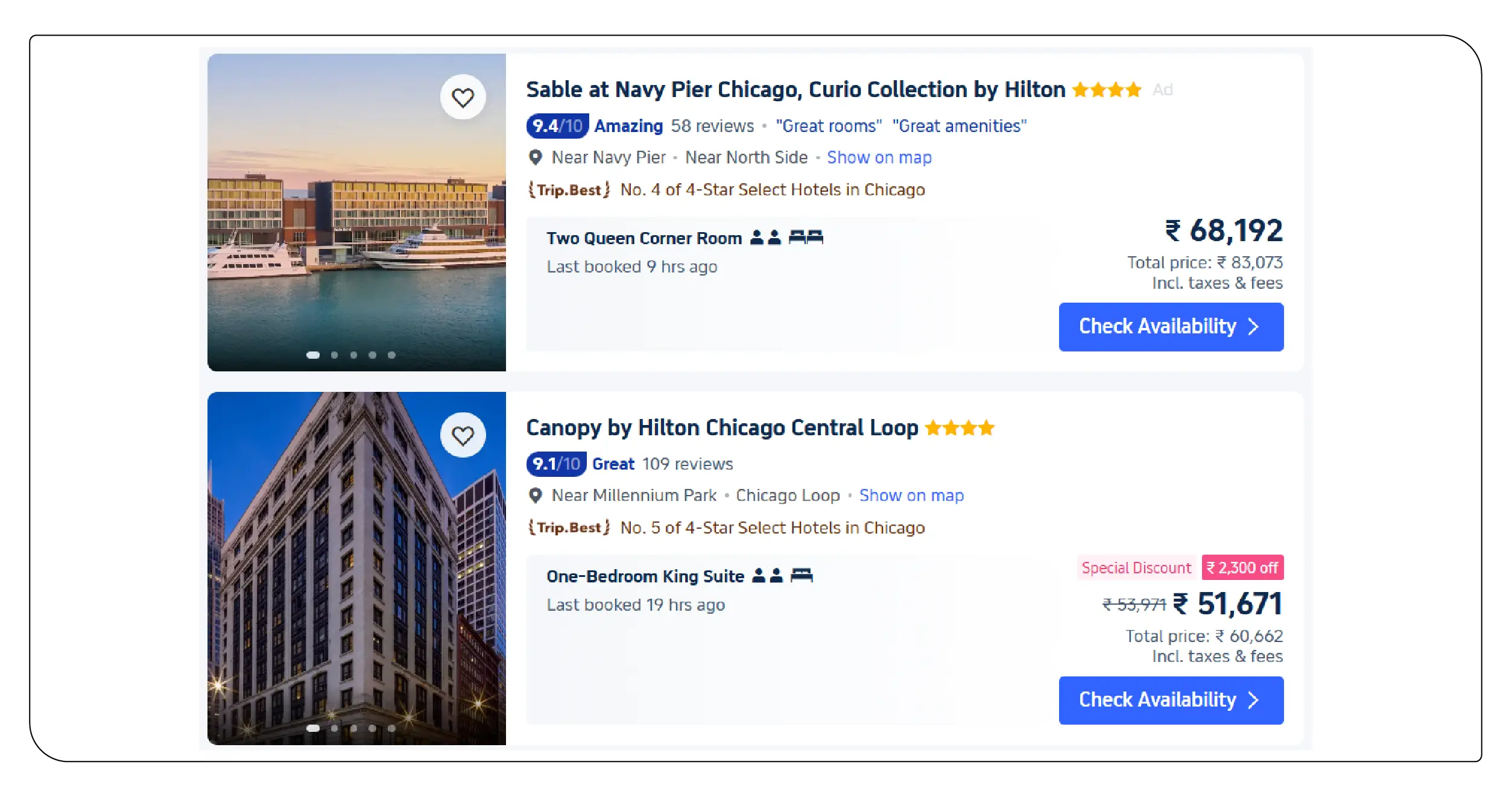Viewport: 1512px width, 797px height.
Task: Check Availability for Canopy by Hilton
Action: coord(1171,700)
